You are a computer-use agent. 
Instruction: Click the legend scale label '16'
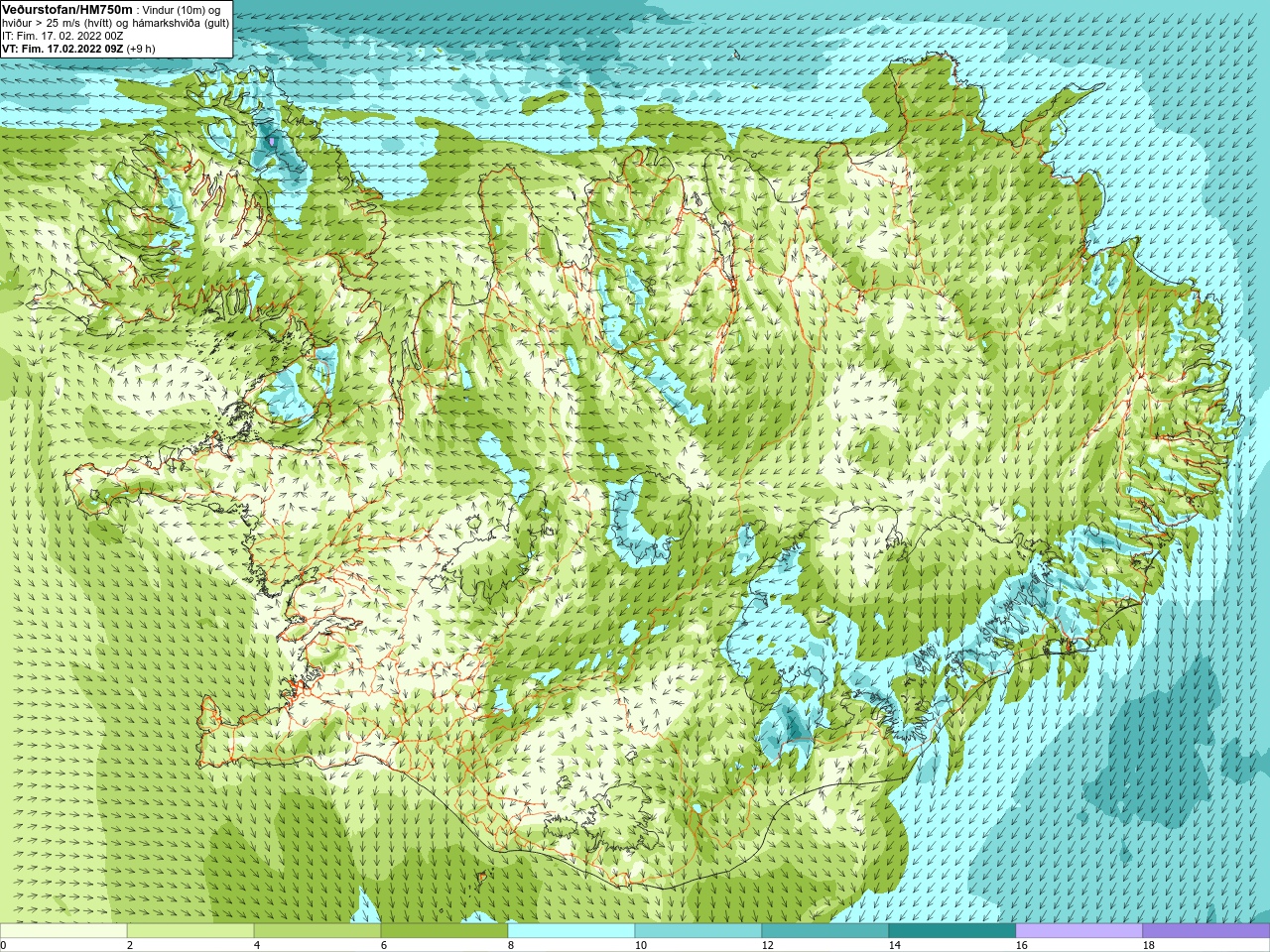(x=1021, y=946)
